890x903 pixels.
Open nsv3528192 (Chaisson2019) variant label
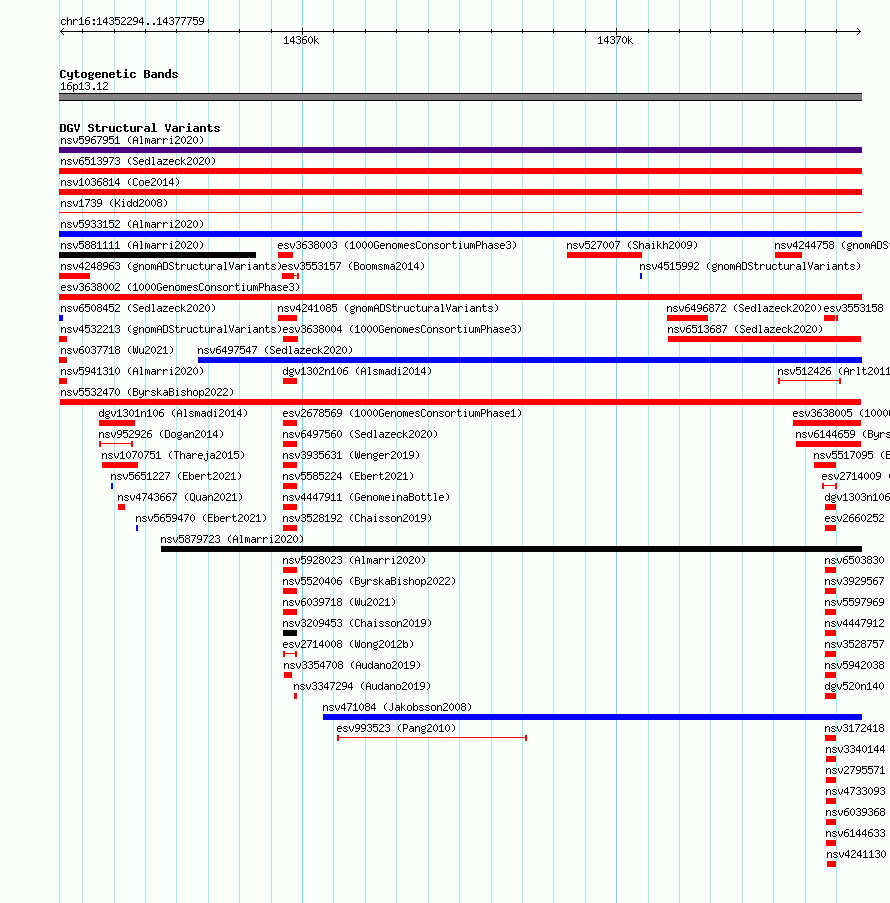point(357,519)
